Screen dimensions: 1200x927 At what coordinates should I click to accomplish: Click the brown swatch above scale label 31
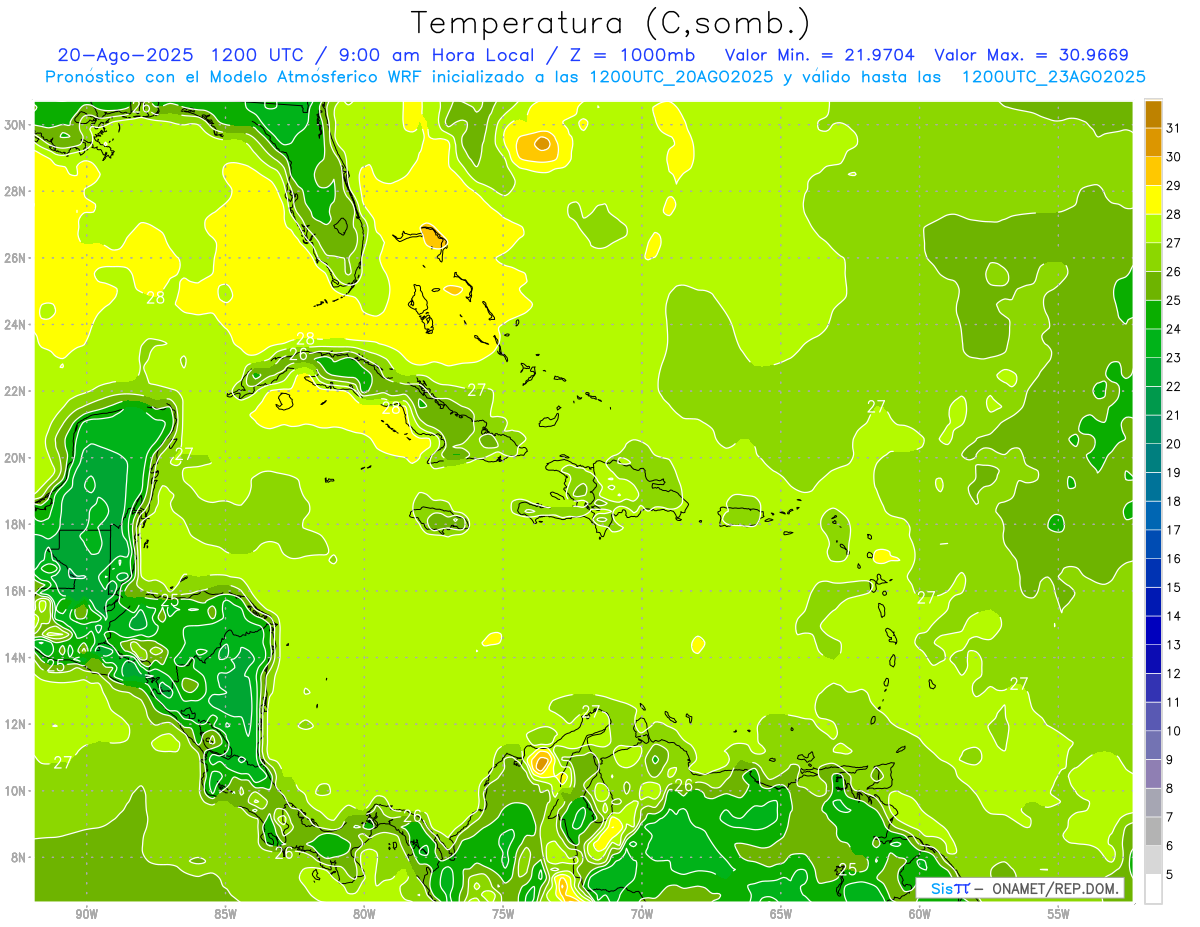click(1153, 114)
